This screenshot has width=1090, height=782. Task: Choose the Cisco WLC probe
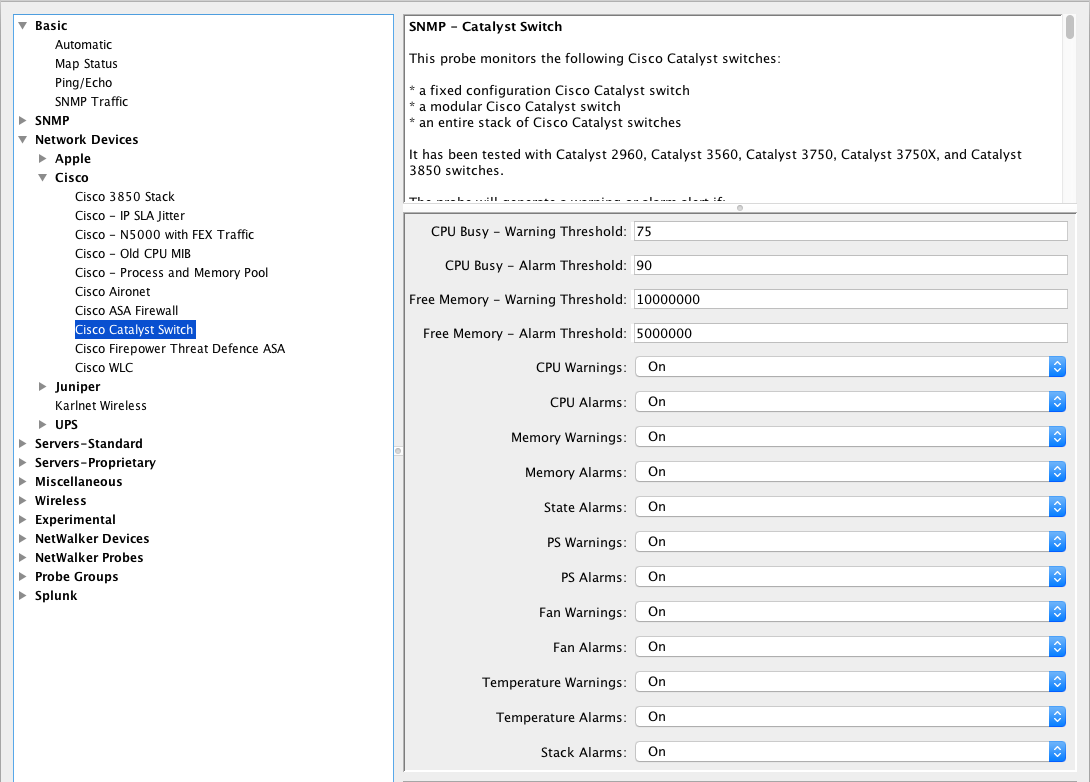(x=104, y=368)
